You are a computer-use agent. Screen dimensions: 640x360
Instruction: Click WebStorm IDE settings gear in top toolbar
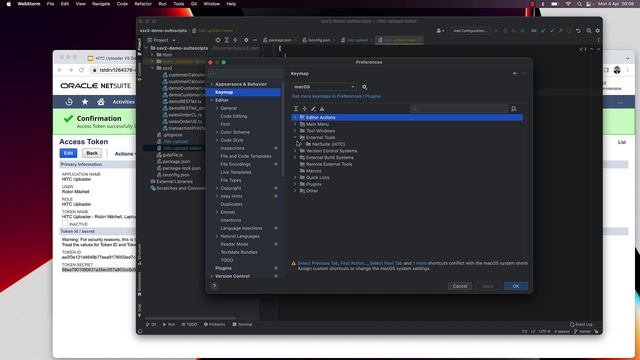tap(598, 31)
